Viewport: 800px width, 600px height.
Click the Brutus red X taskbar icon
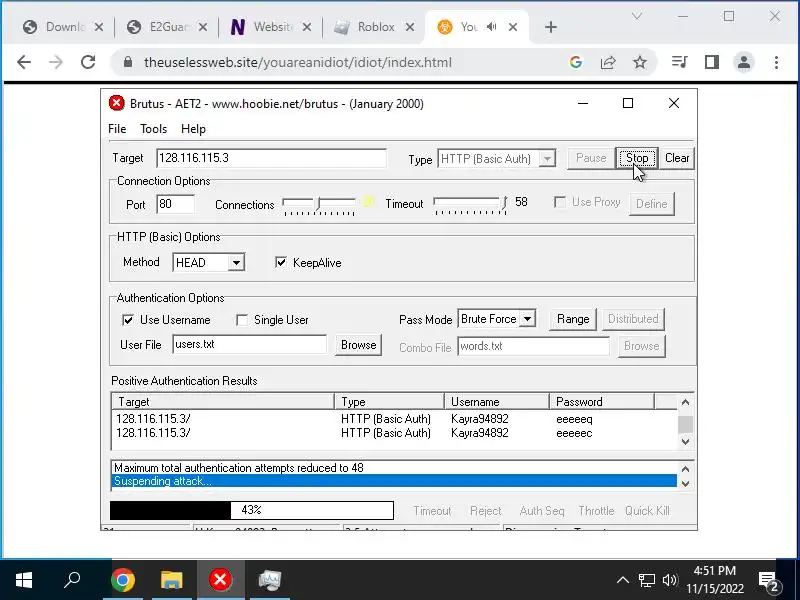coord(220,580)
